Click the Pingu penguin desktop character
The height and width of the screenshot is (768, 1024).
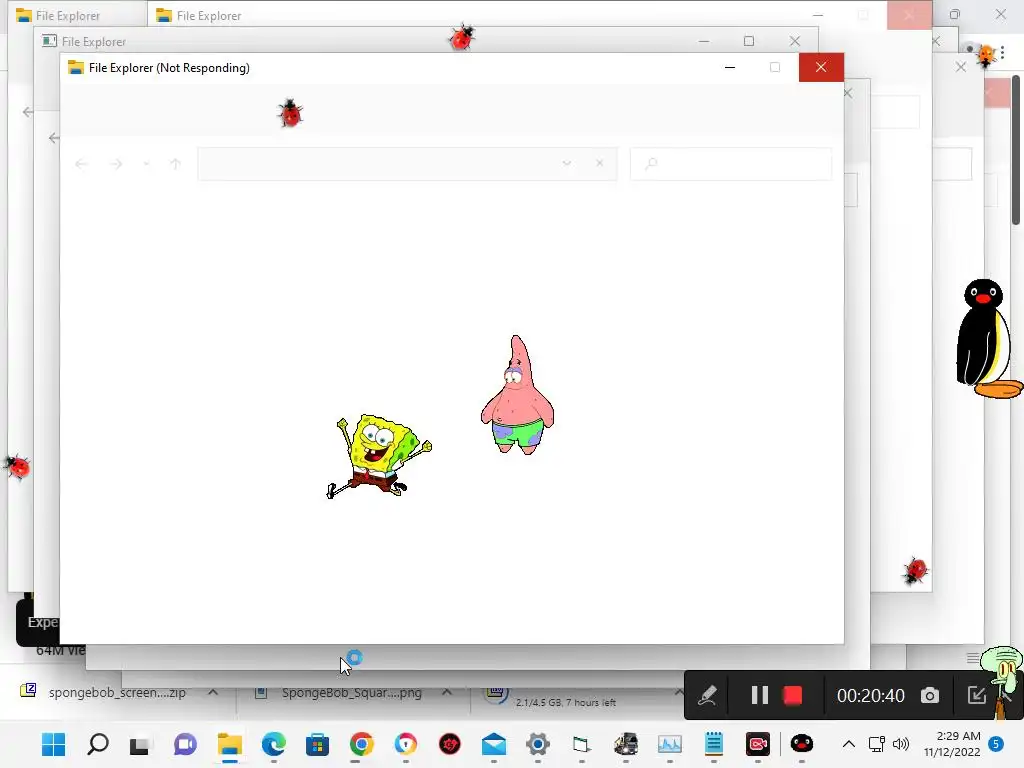point(989,338)
